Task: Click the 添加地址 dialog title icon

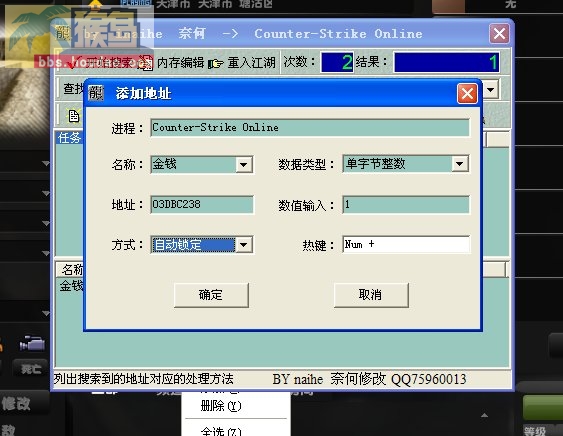Action: [x=96, y=93]
